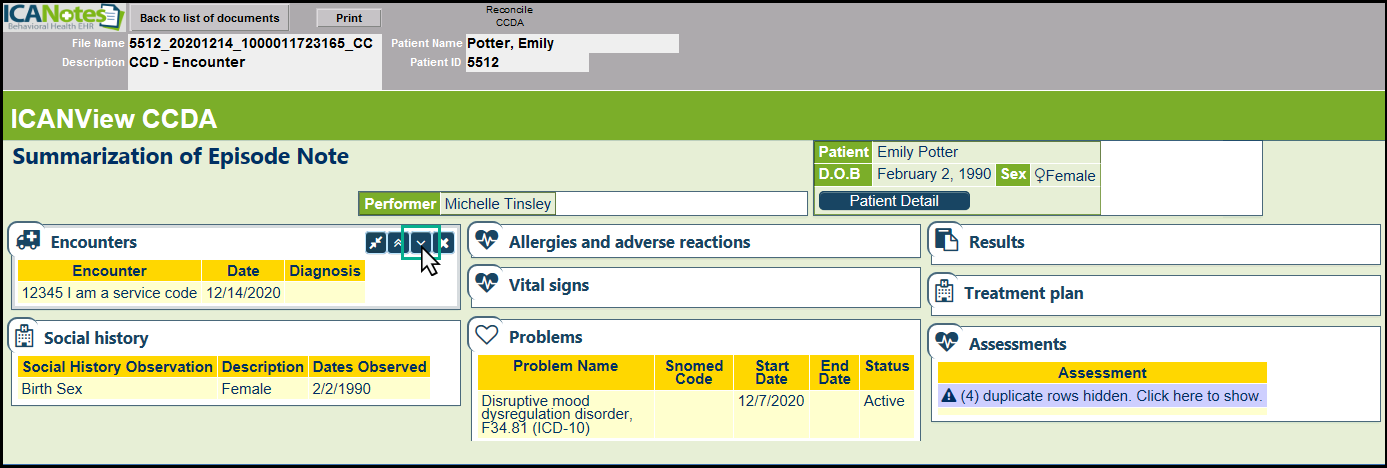Show the hidden duplicate assessment rows

coord(1102,396)
